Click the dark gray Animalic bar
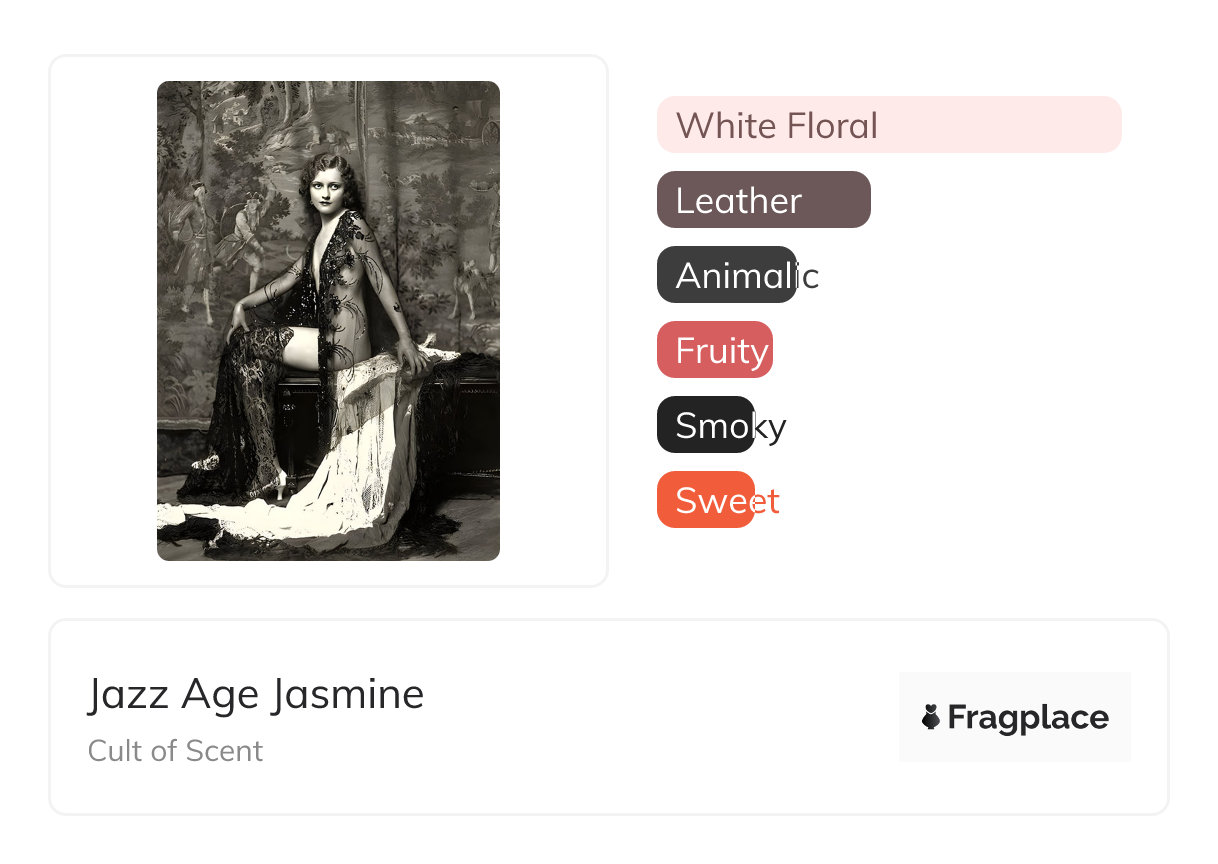The width and height of the screenshot is (1218, 864). click(726, 275)
